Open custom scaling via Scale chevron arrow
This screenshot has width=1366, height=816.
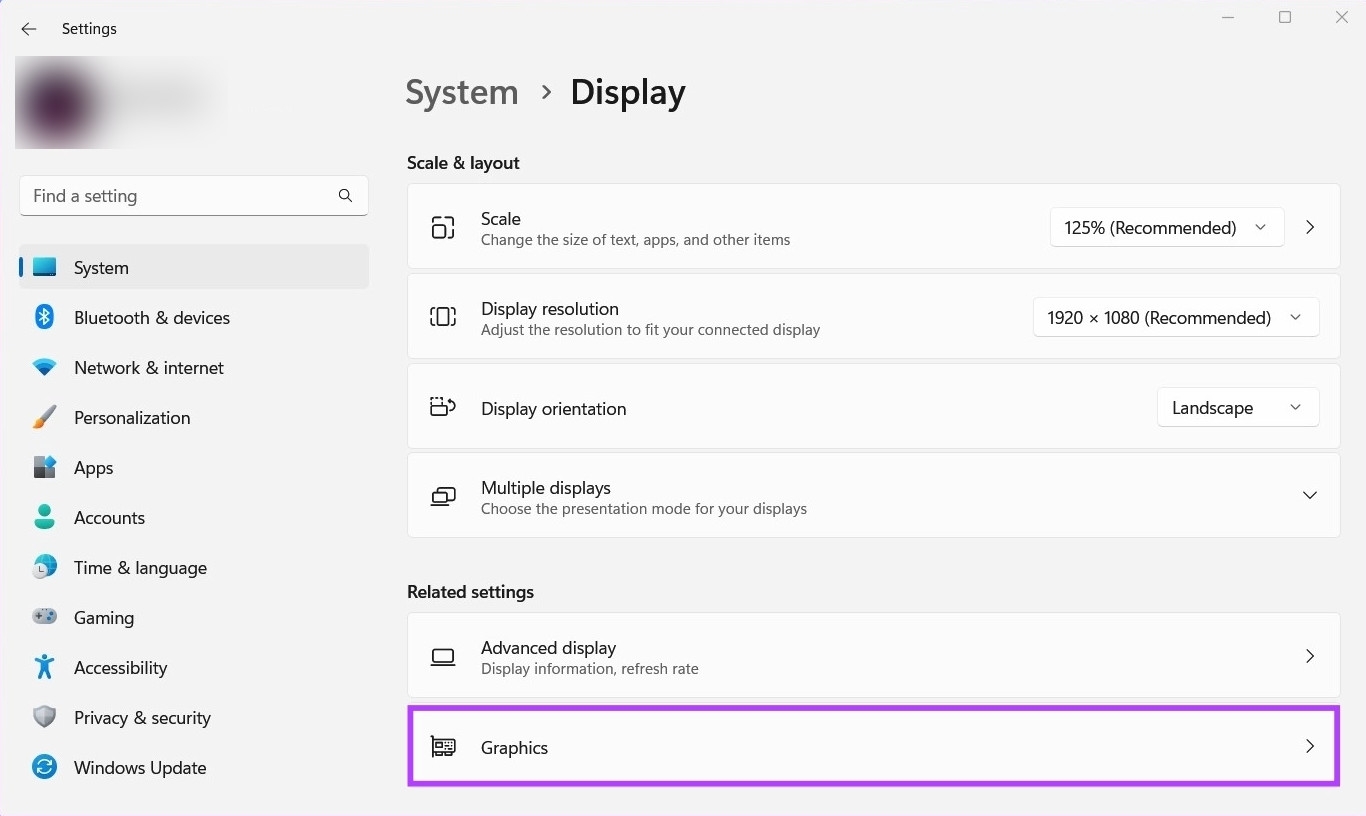click(1310, 228)
